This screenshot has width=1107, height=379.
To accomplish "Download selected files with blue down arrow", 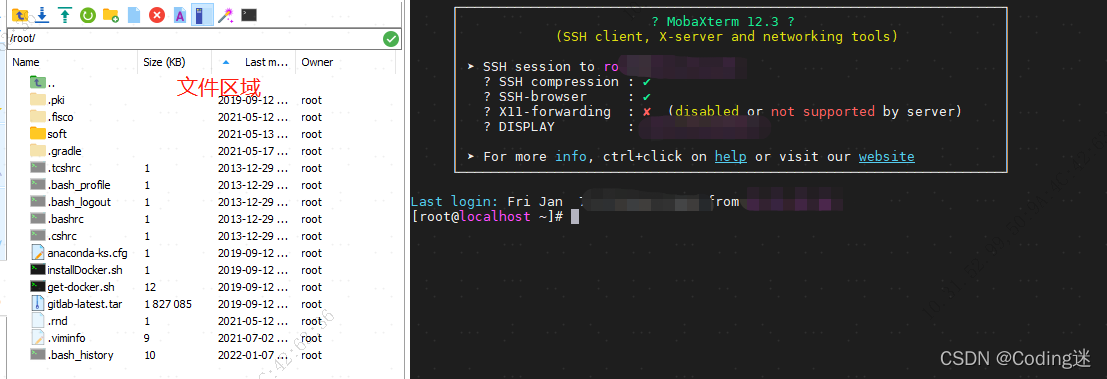I will pyautogui.click(x=42, y=14).
